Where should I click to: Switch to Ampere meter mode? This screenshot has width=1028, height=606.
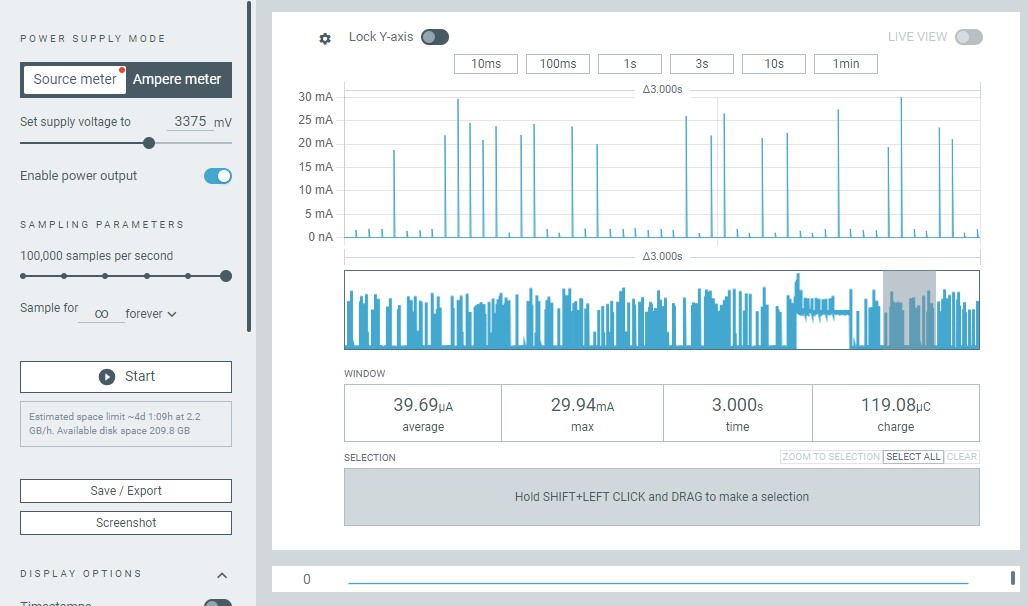click(178, 80)
